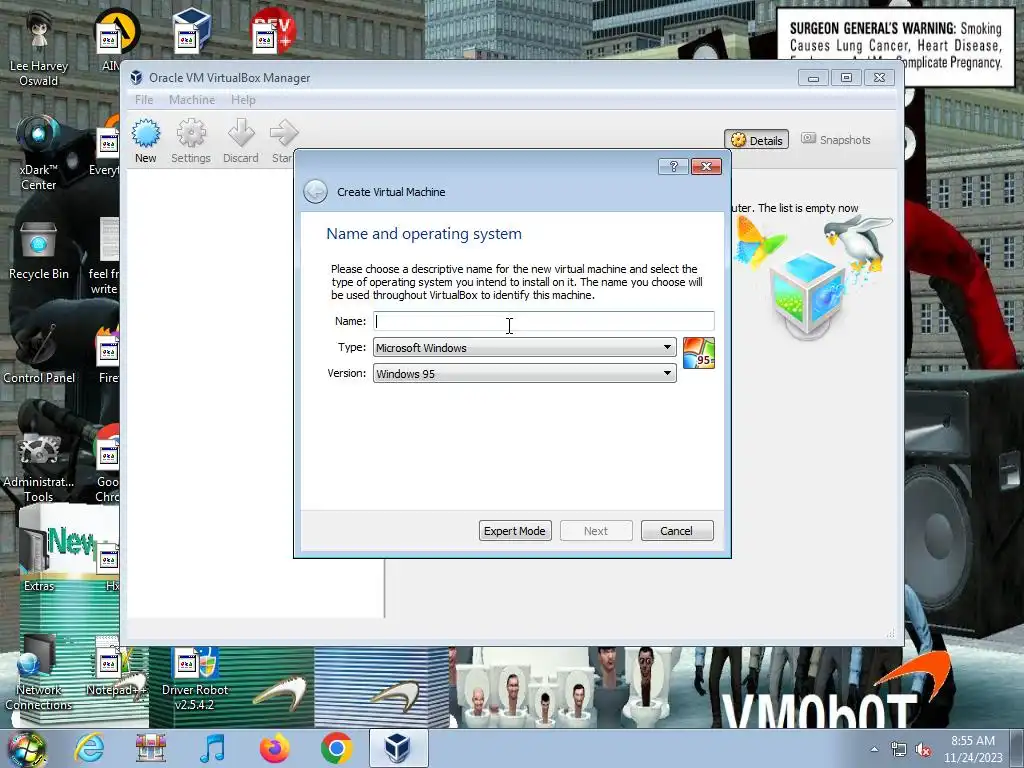Viewport: 1024px width, 768px height.
Task: Open the Driver Robot v2.5.4.2 icon
Action: tap(195, 679)
